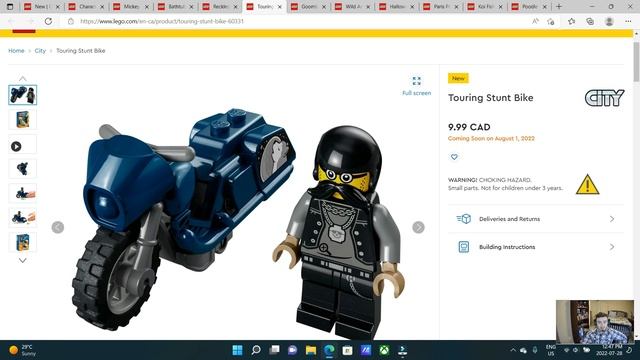This screenshot has height=360, width=640.
Task: Open Windows taskbar Search
Action: pos(256,350)
